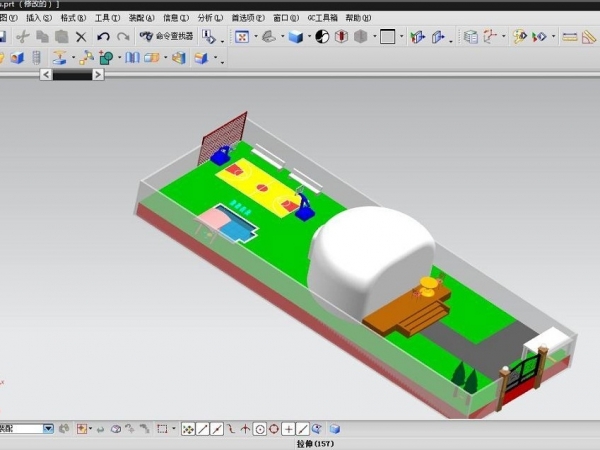Open the 帮助(H) help menu

(x=358, y=18)
